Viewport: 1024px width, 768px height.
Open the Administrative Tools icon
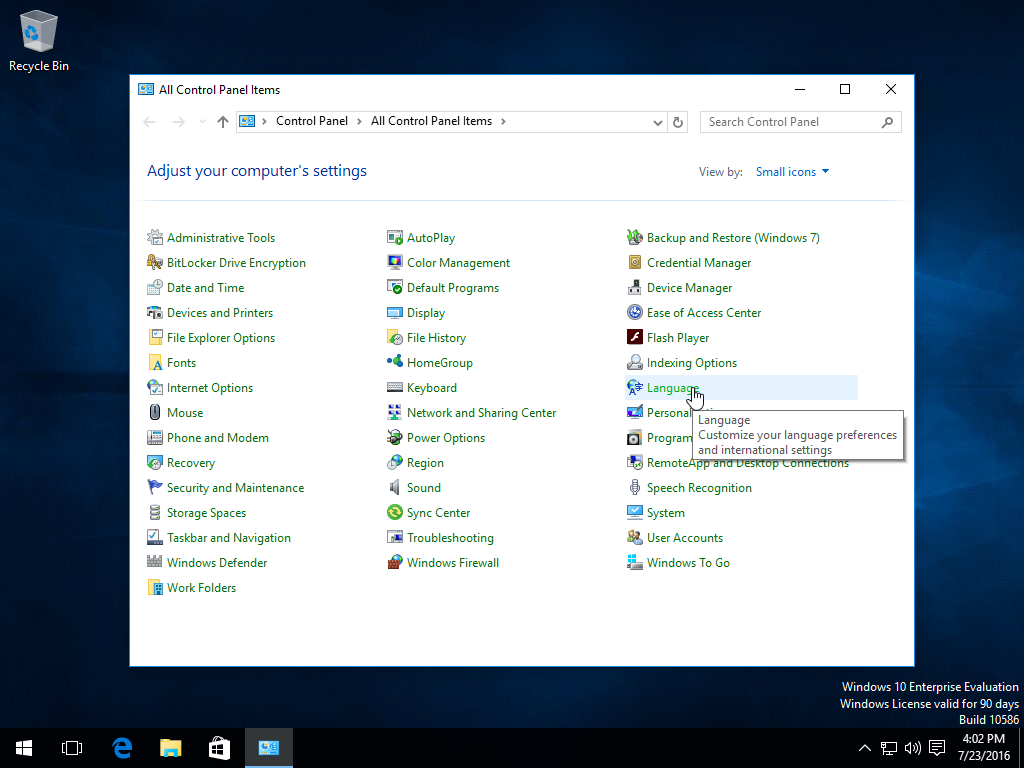155,237
